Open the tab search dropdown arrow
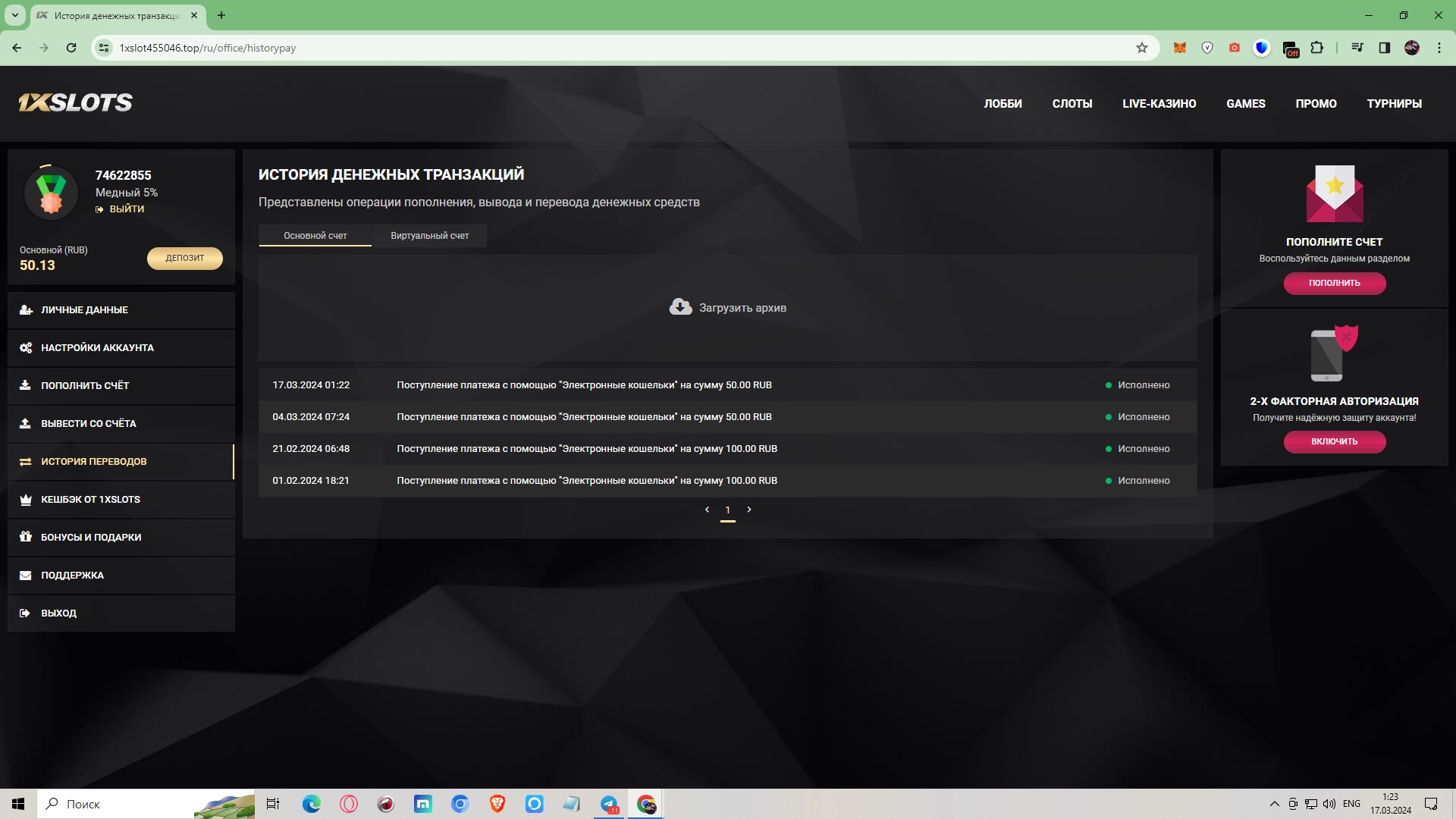This screenshot has height=819, width=1456. (14, 15)
